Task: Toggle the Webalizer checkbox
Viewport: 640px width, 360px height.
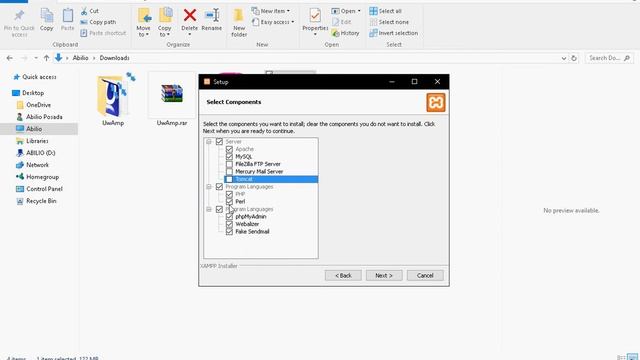Action: click(229, 224)
